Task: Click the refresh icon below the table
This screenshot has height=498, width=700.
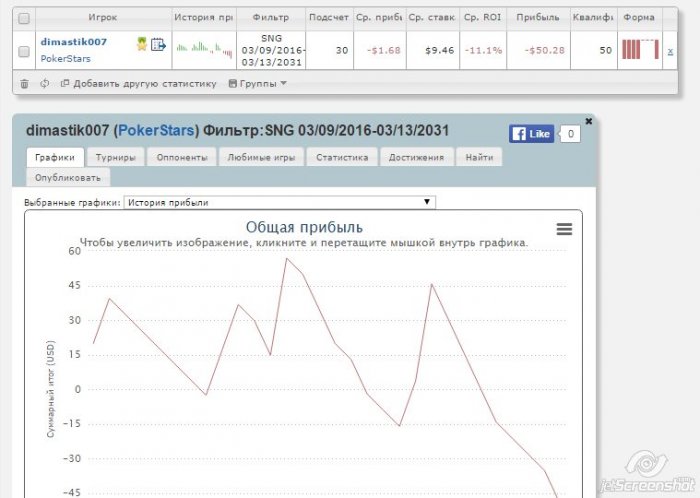Action: (45, 83)
